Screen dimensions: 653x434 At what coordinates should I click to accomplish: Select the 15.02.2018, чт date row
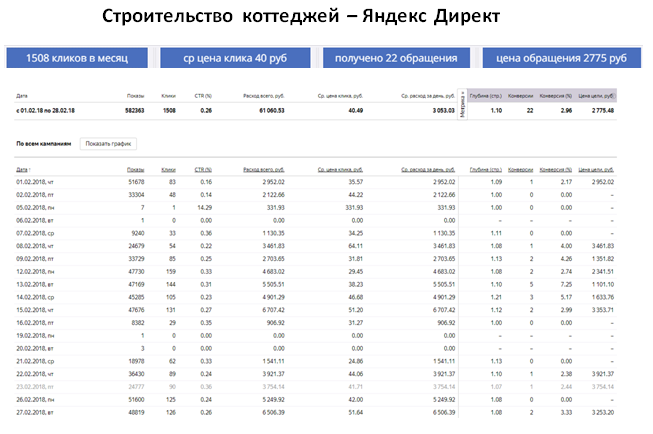[x=315, y=310]
